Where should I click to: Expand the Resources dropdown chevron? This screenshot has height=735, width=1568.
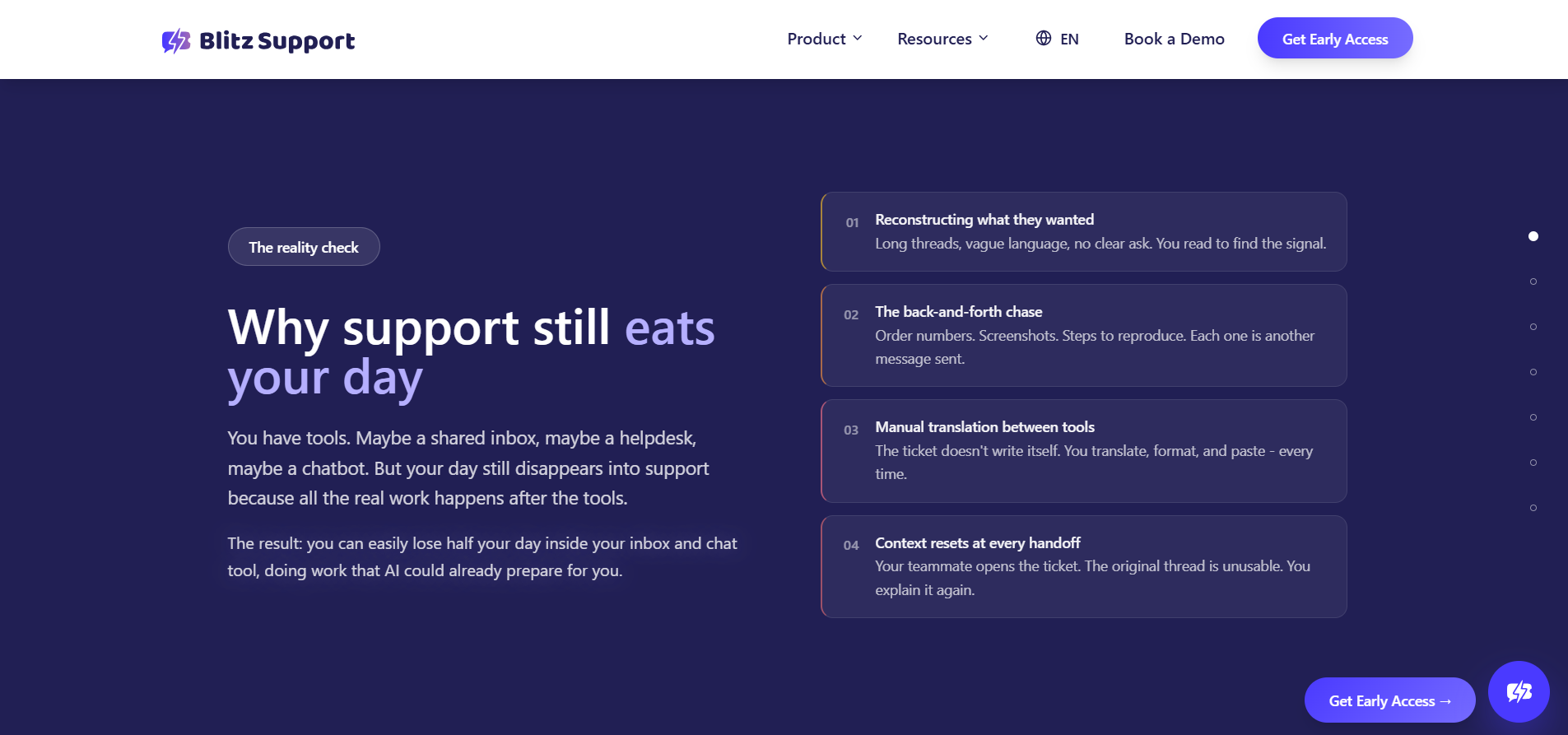(x=984, y=38)
